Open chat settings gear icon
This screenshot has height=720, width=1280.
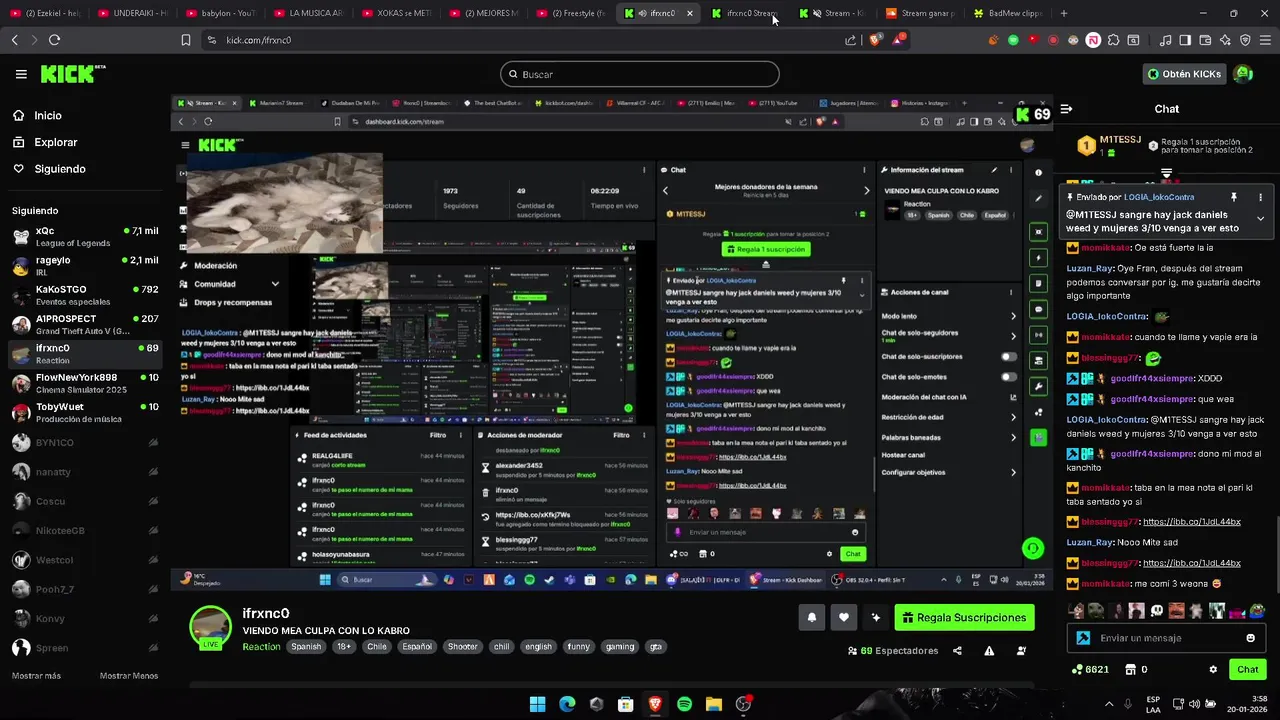tap(1213, 669)
